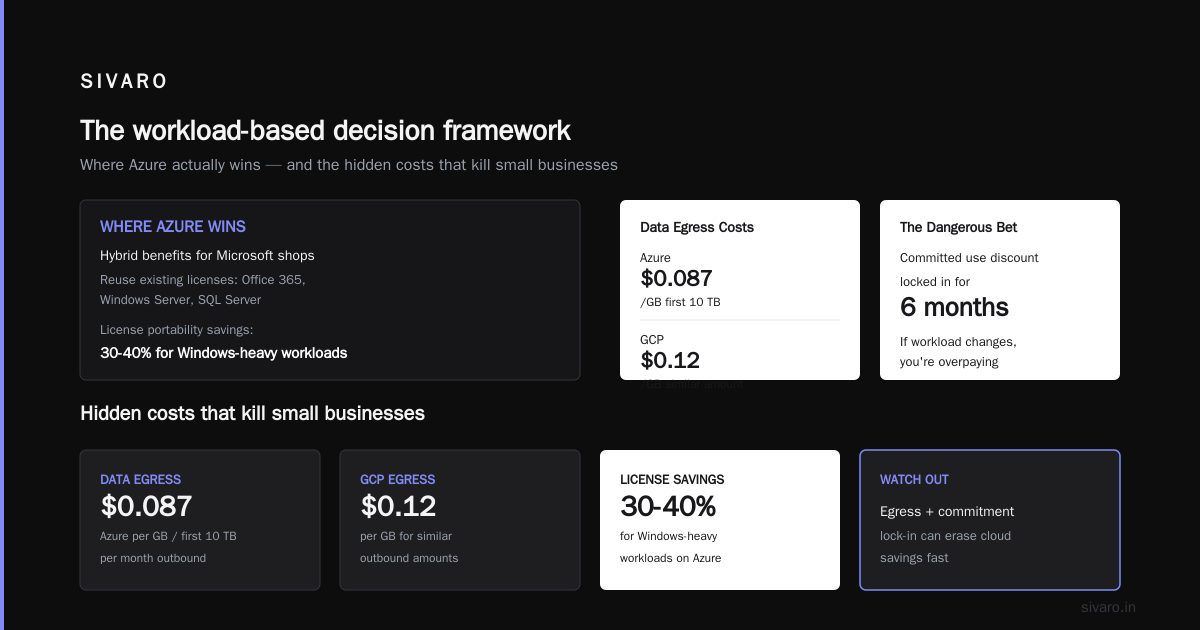
Task: Click "30-40% for Windows-heavy workloads" line
Action: tap(224, 353)
